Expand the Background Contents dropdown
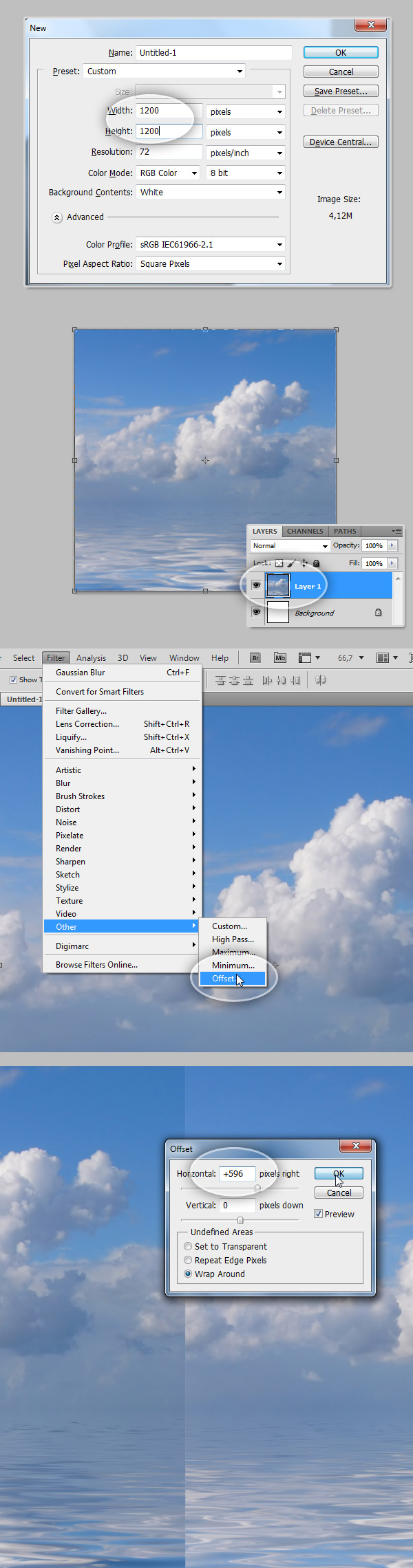Image resolution: width=413 pixels, height=1568 pixels. (211, 193)
